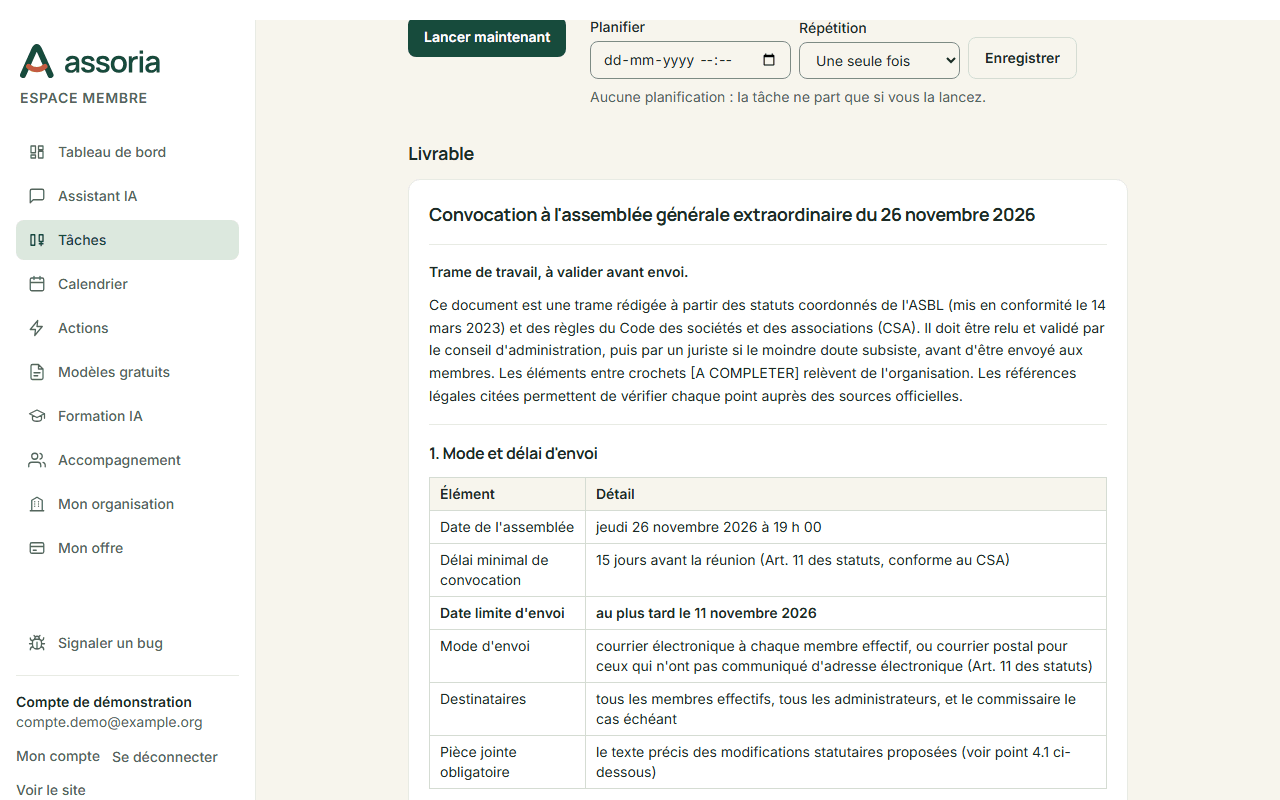Open Mon organisation menu item
This screenshot has height=800, width=1280.
127,504
